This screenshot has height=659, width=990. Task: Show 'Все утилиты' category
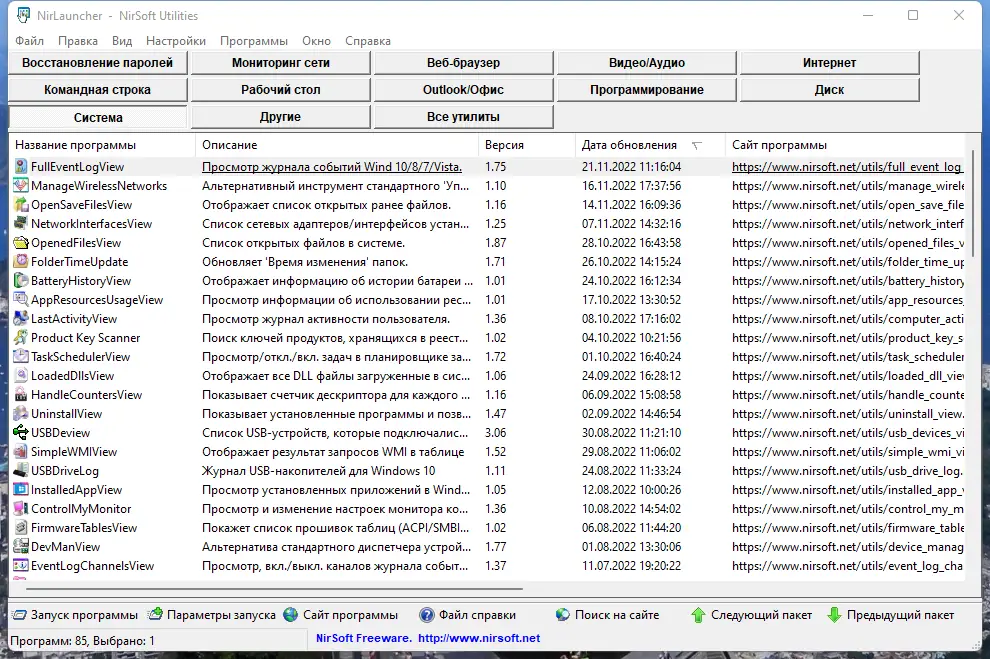tap(463, 117)
